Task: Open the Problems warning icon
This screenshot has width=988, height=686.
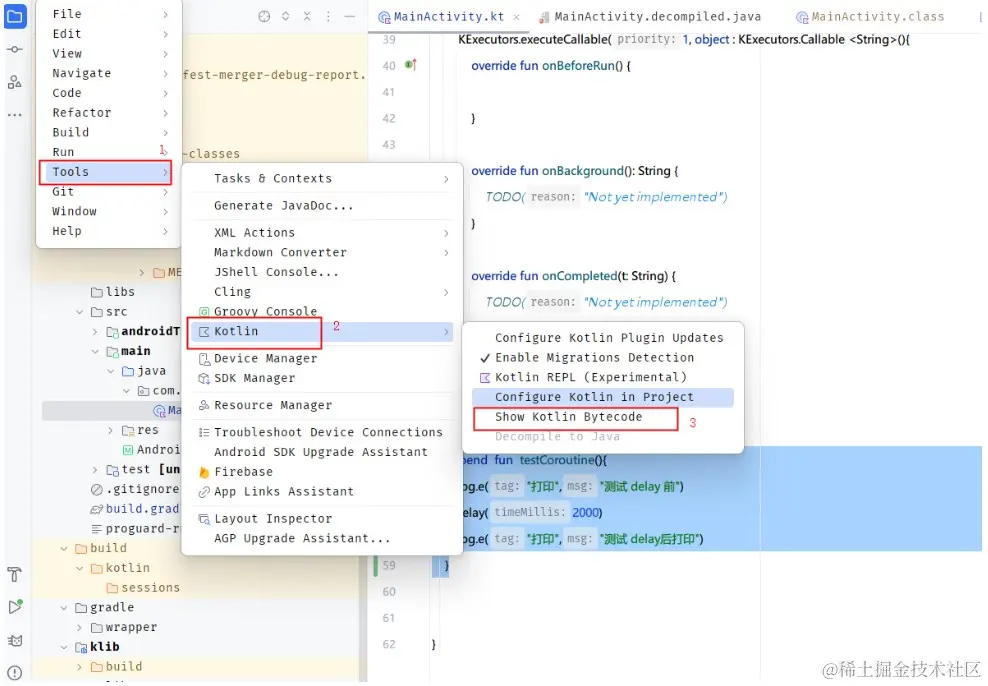Action: coord(14,673)
